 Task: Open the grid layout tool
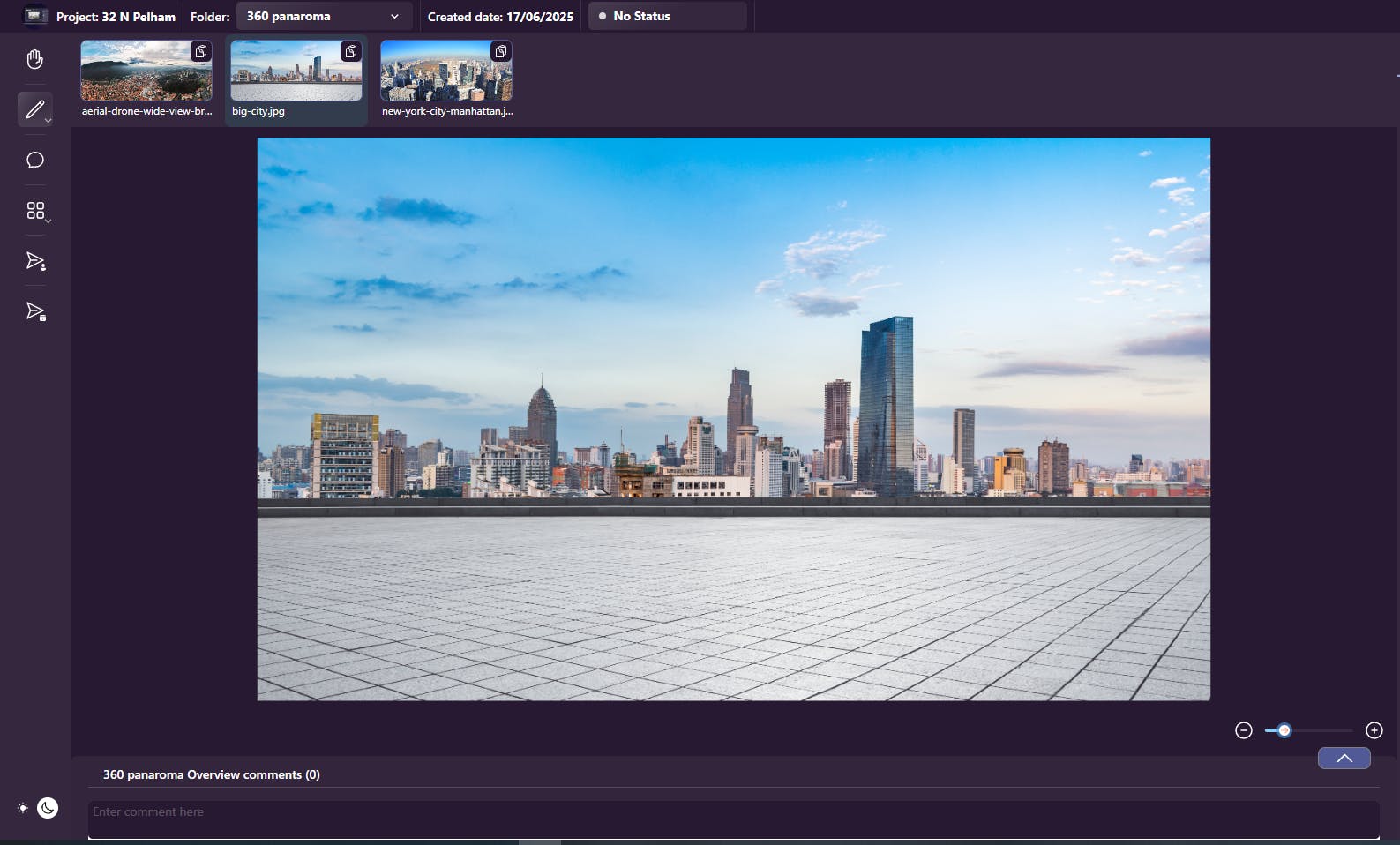(35, 210)
